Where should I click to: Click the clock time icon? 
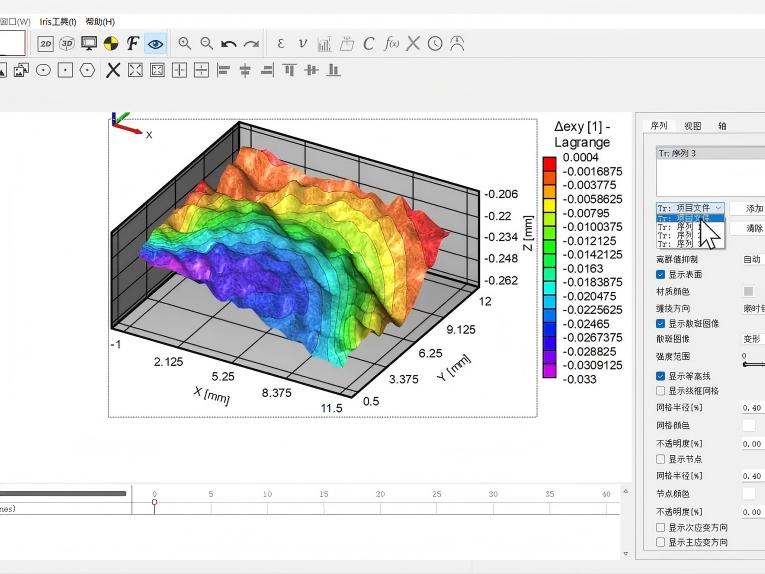click(x=435, y=44)
